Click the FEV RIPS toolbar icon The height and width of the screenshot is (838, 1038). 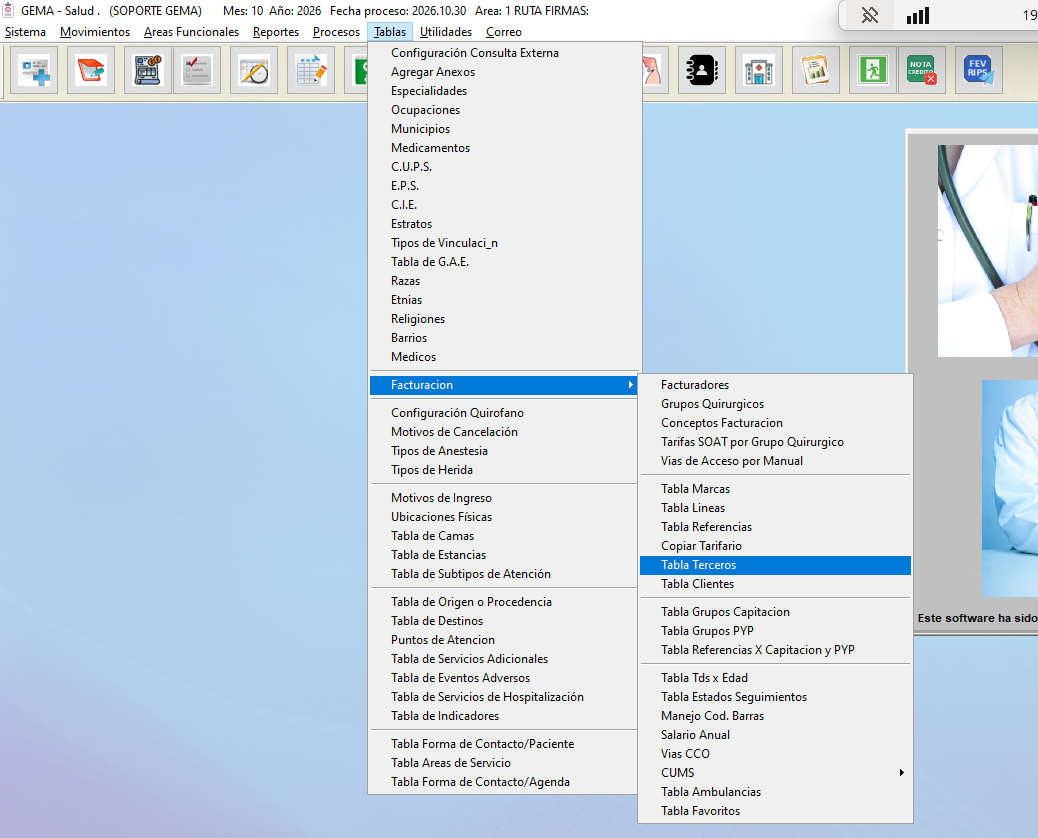(x=978, y=70)
